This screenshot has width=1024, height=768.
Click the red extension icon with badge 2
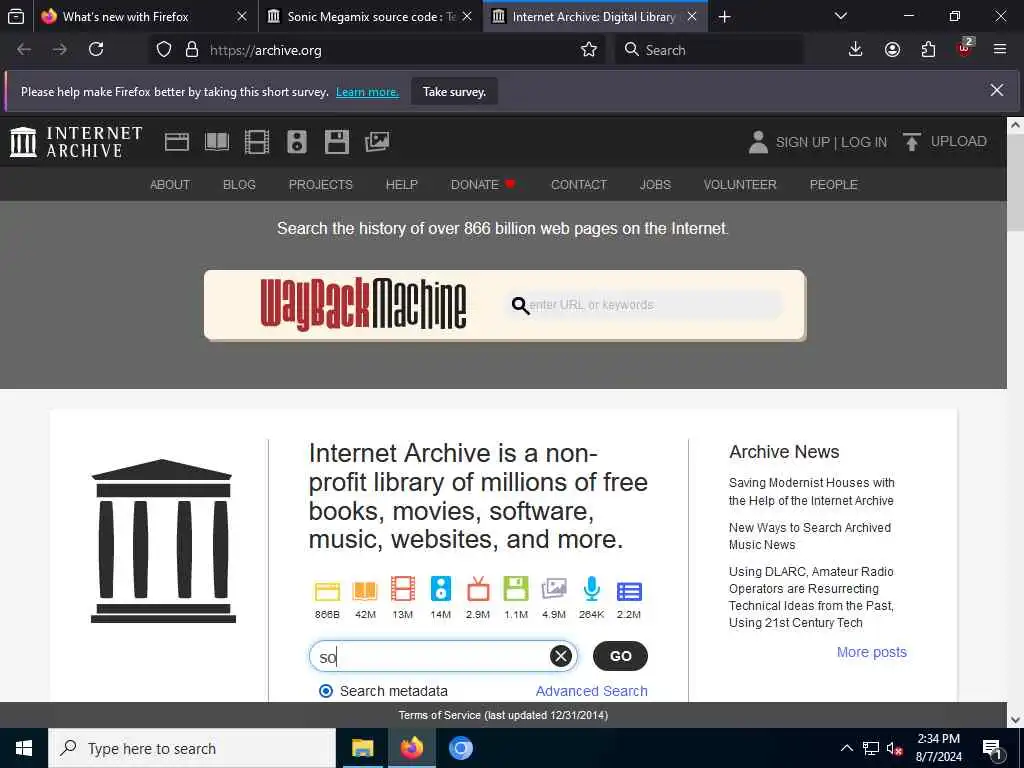[965, 48]
